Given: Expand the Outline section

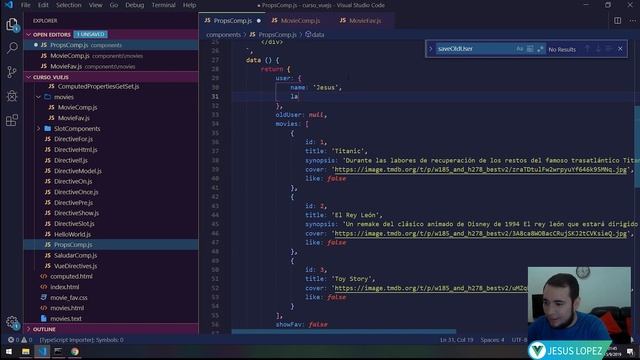Looking at the screenshot, I should pyautogui.click(x=29, y=329).
